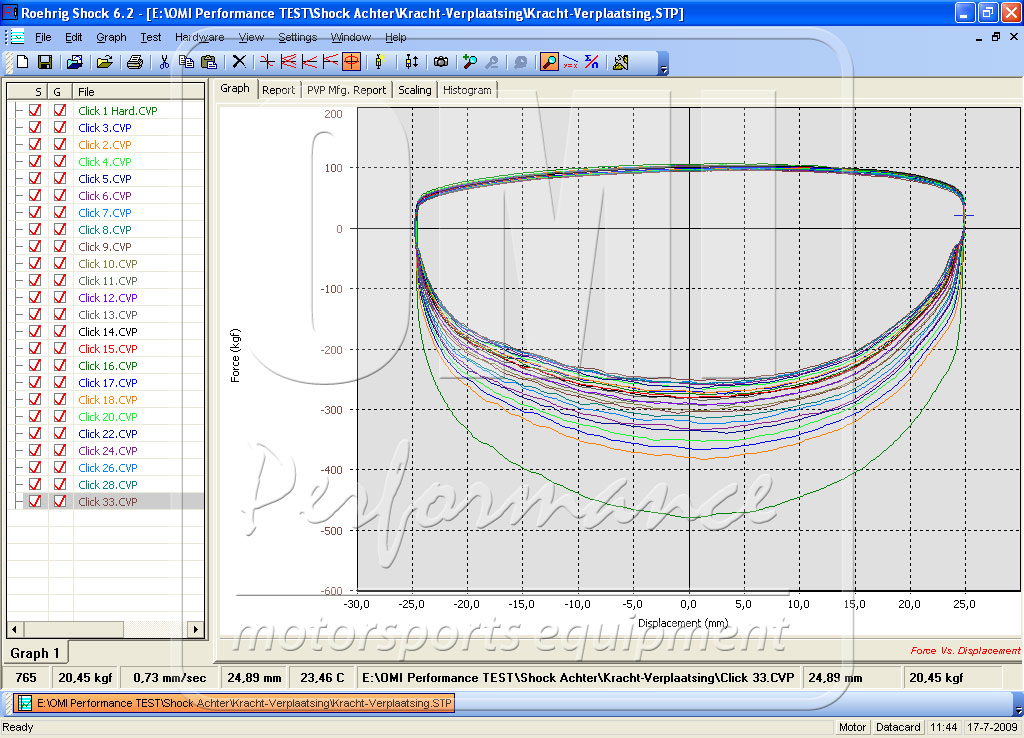Click the highlighted magnifier tool icon
The image size is (1024, 738).
[x=549, y=62]
